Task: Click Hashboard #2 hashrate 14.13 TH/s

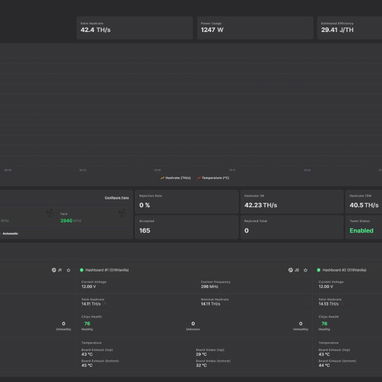Action: (x=329, y=304)
